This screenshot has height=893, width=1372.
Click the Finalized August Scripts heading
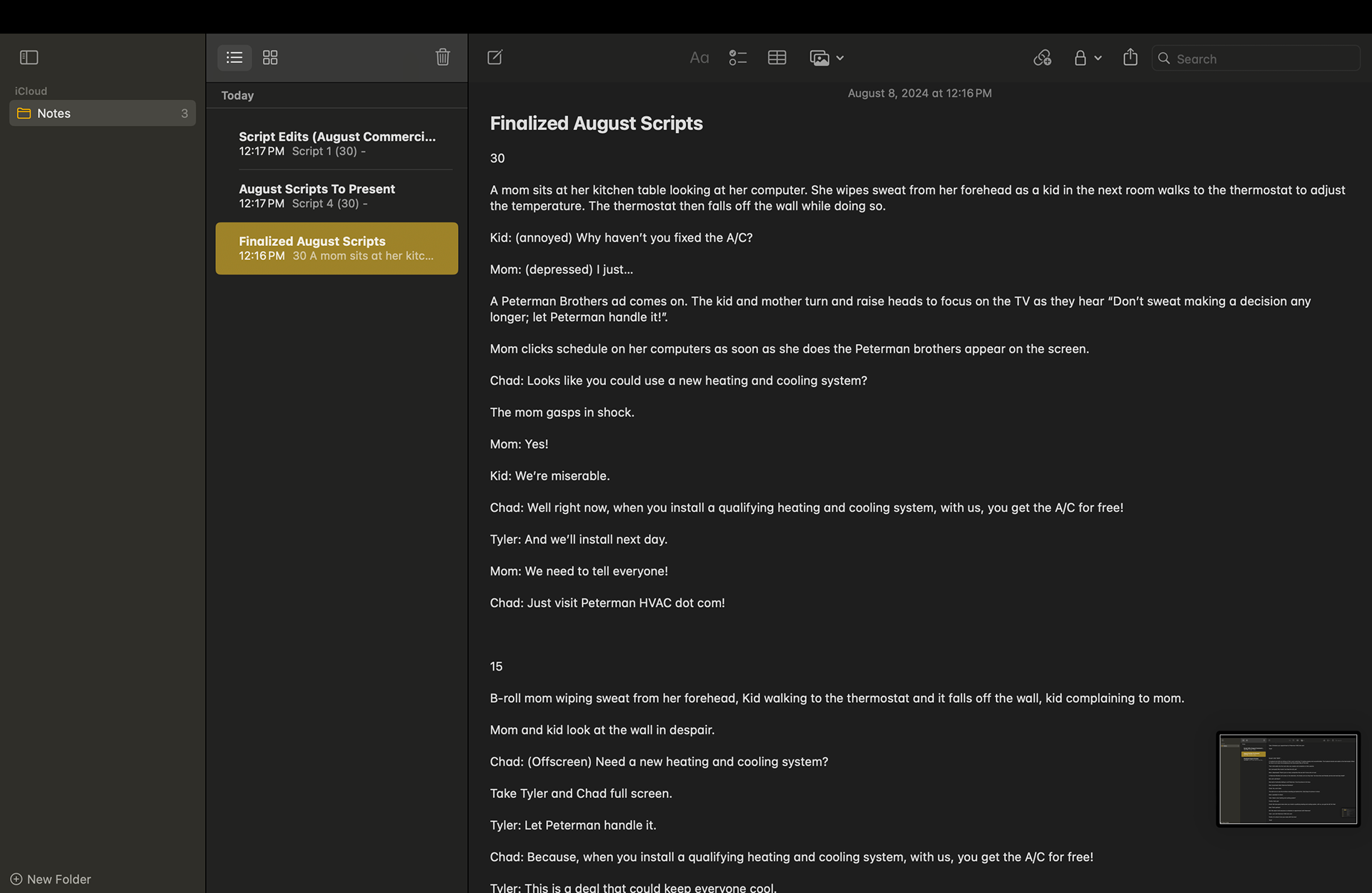pos(596,123)
